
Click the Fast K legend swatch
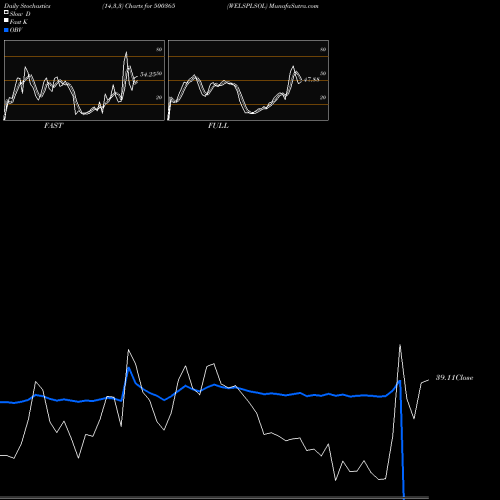(x=6, y=21)
